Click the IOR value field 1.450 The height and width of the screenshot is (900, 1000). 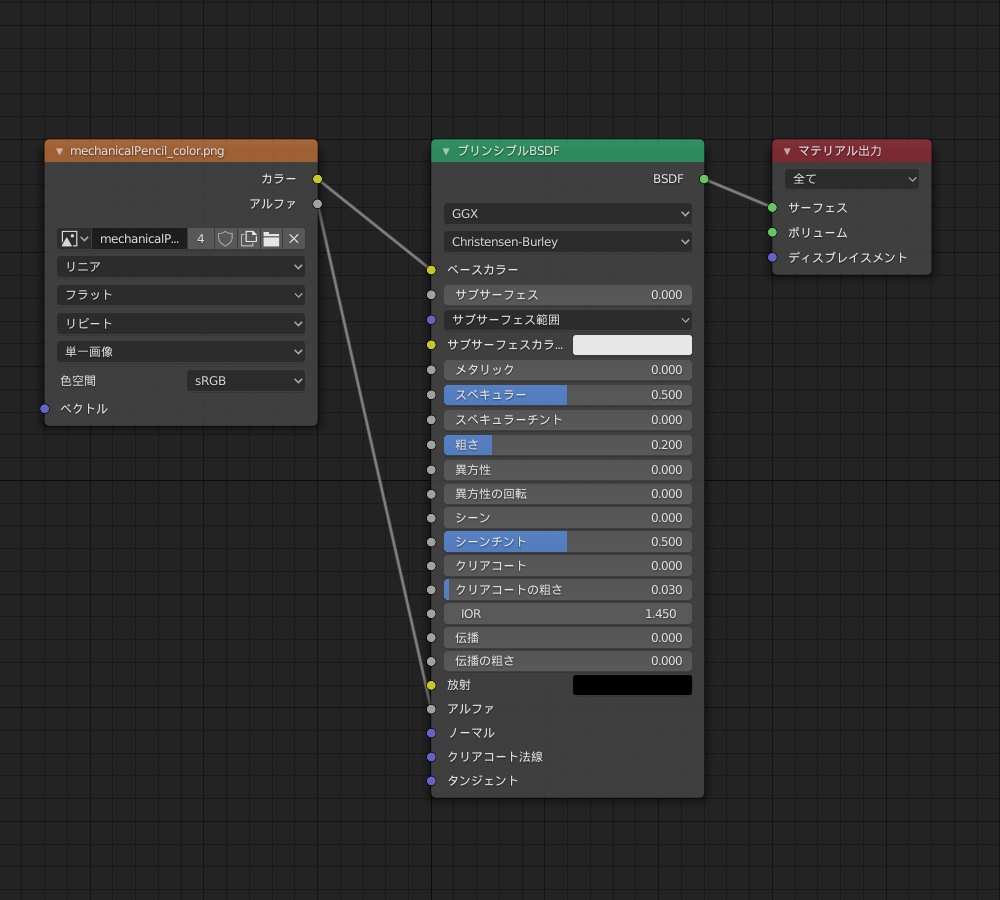[568, 614]
